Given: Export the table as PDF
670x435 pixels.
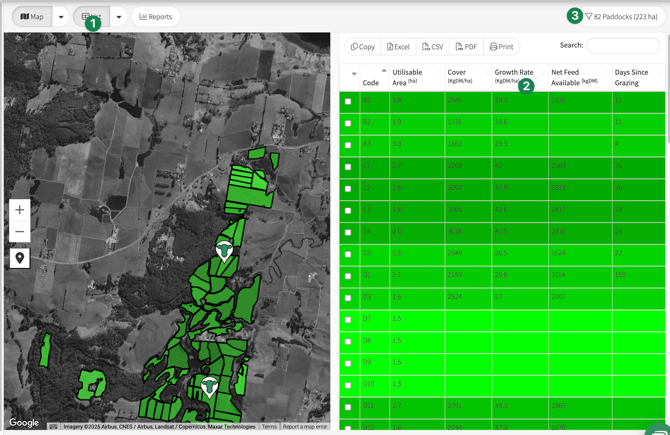Looking at the screenshot, I should point(466,47).
